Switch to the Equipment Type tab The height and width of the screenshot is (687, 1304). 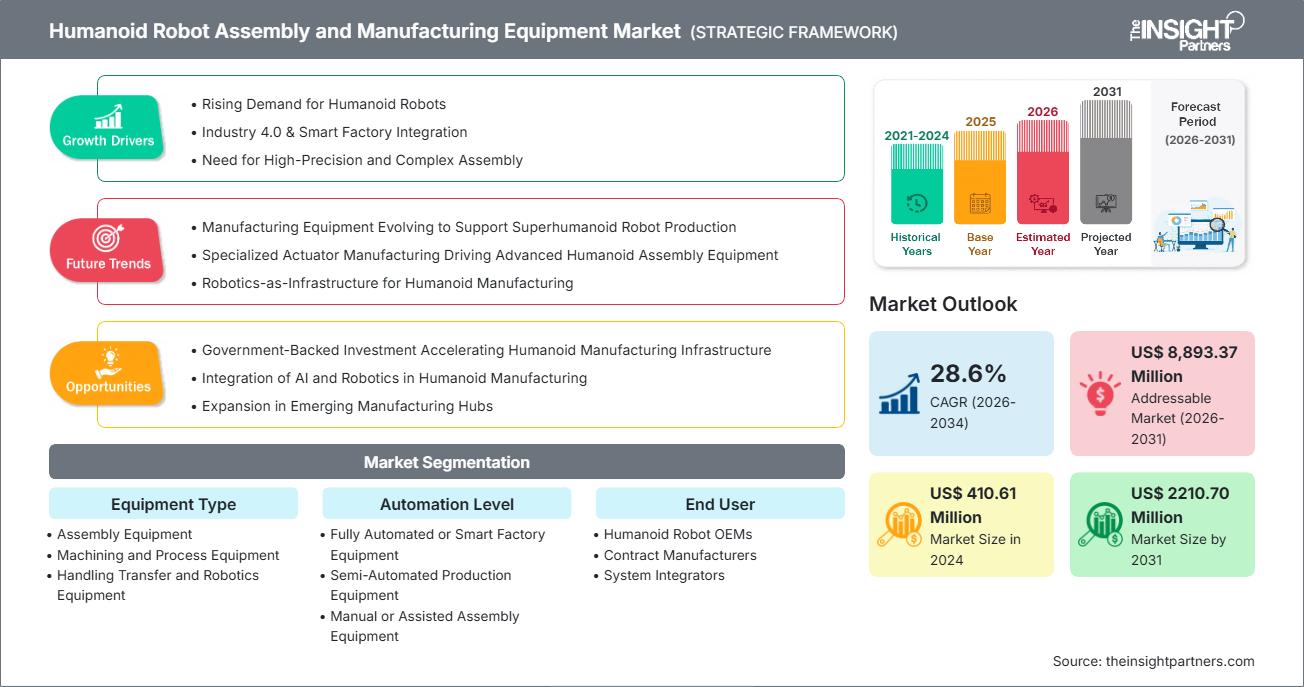pos(172,503)
